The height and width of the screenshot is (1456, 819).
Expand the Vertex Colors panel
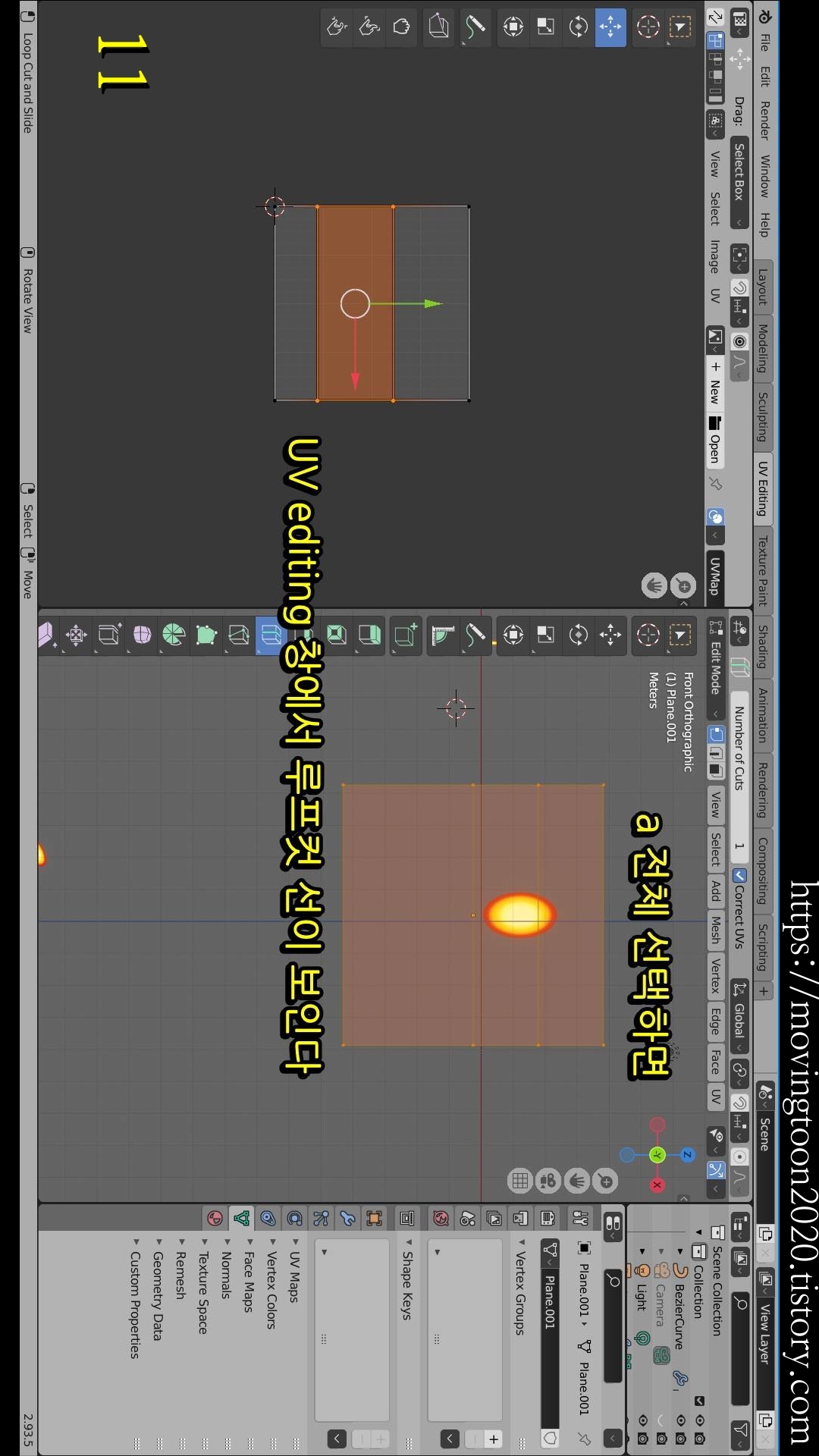click(x=271, y=1285)
